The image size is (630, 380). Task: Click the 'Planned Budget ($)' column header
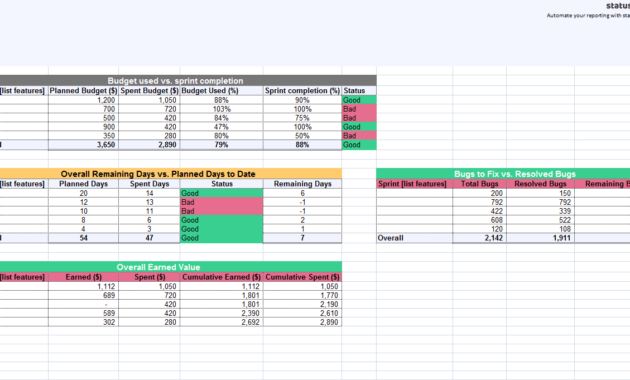coord(83,90)
